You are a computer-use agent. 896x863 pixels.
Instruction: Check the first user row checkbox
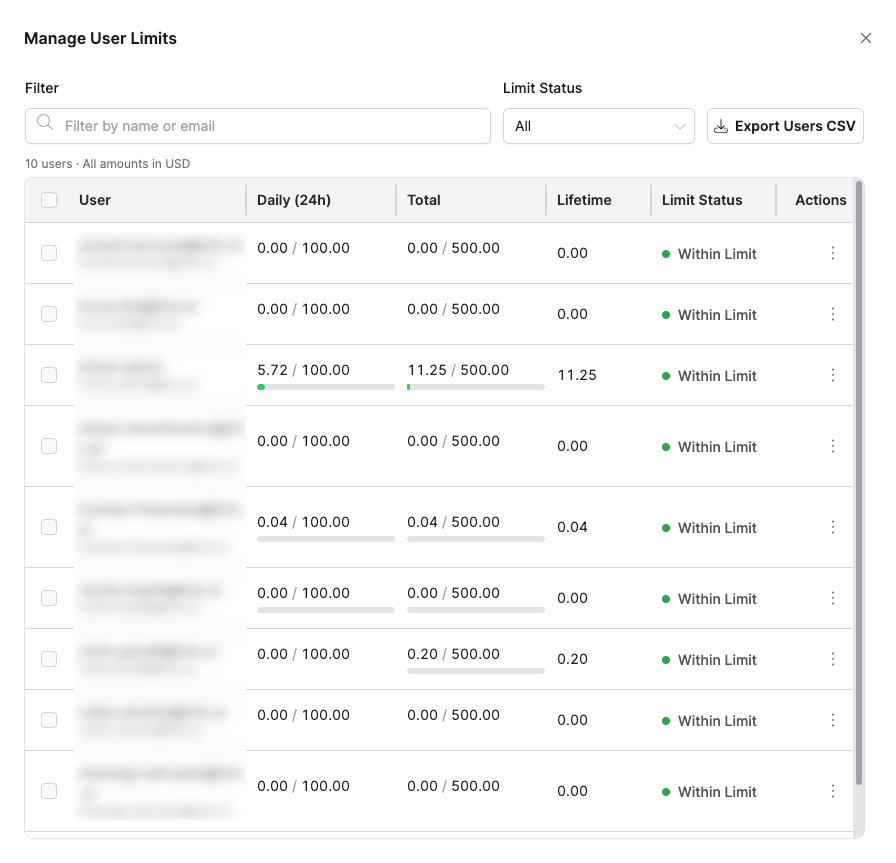pyautogui.click(x=49, y=253)
